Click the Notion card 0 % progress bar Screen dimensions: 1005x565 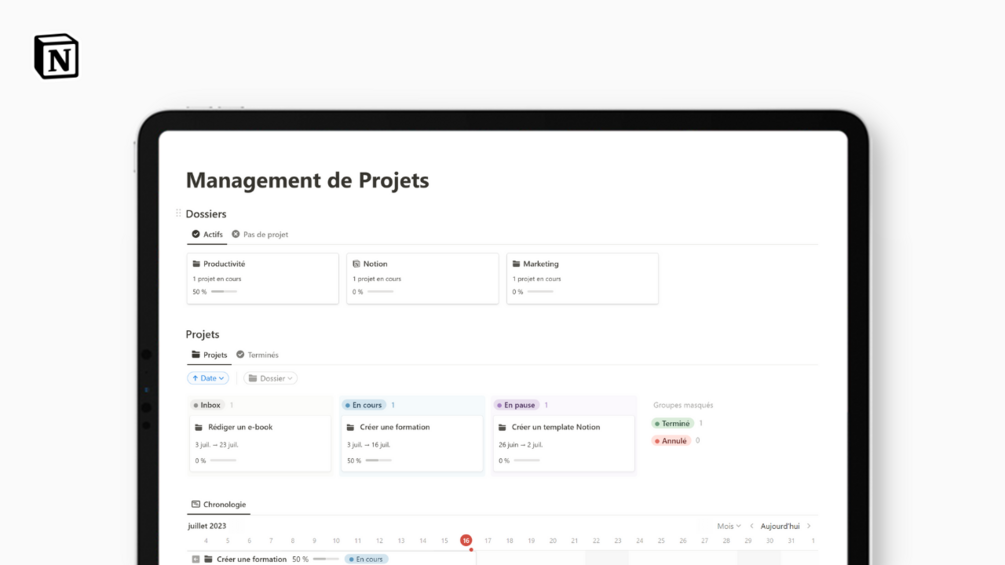pos(380,291)
